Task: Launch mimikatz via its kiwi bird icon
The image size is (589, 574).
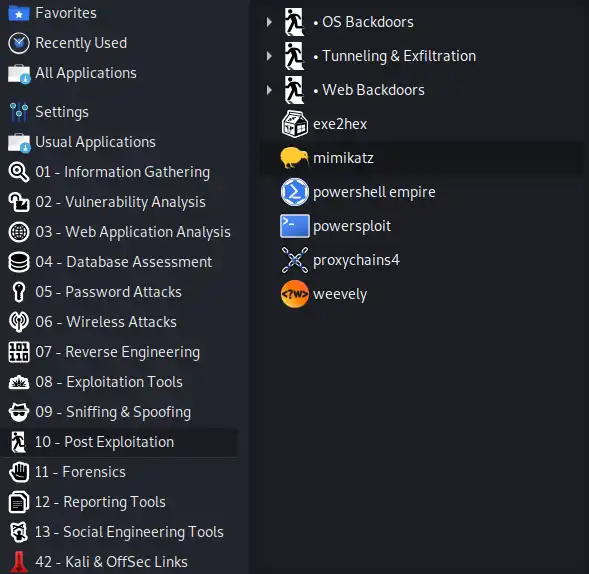Action: [294, 158]
